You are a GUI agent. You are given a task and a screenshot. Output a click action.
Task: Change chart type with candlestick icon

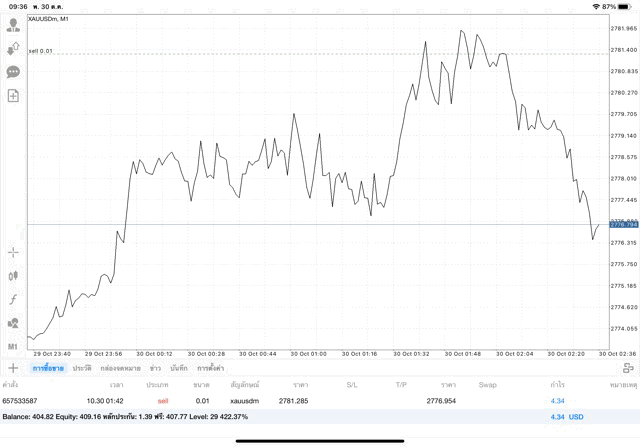click(13, 276)
